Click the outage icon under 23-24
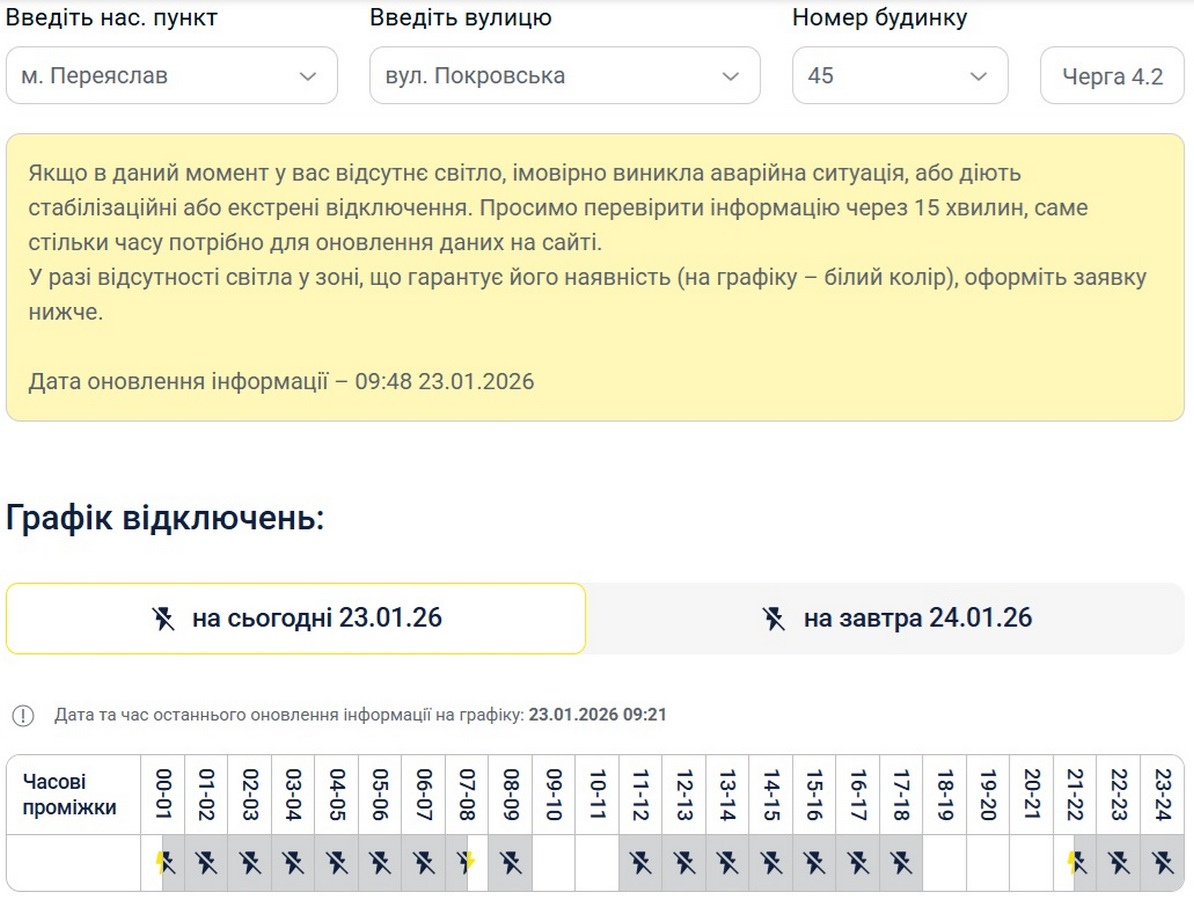1194x900 pixels. (x=1162, y=862)
